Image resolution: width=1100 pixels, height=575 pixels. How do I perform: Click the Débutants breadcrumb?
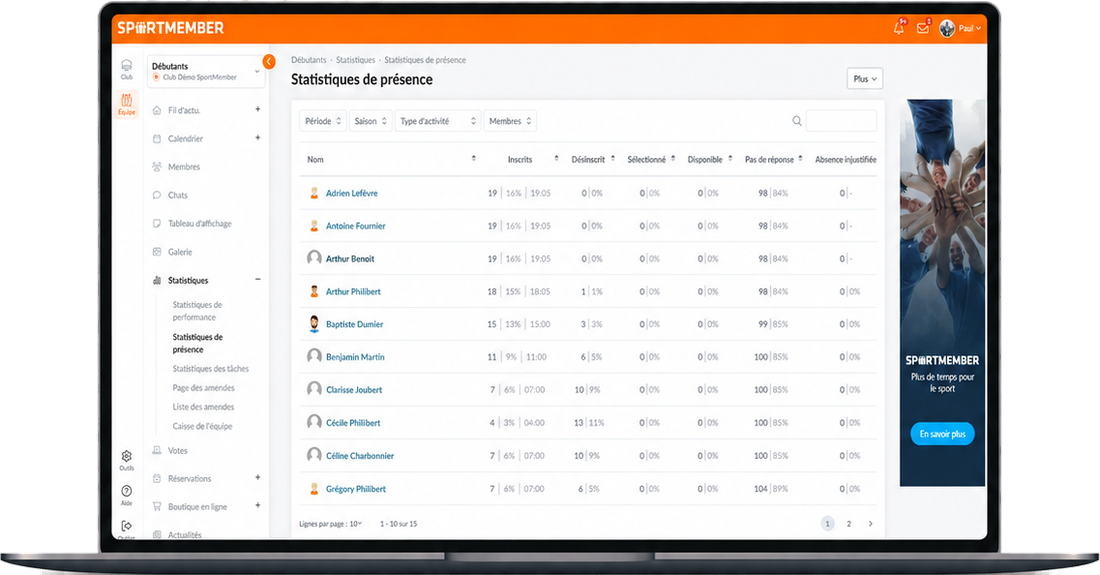pyautogui.click(x=309, y=60)
